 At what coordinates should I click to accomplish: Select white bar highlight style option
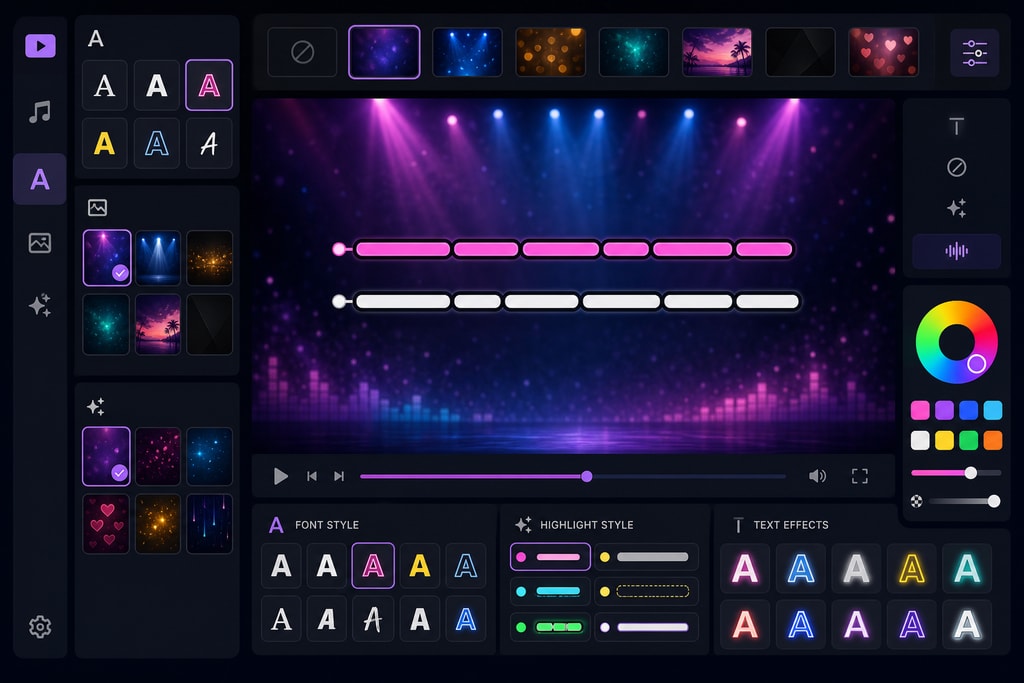click(646, 627)
